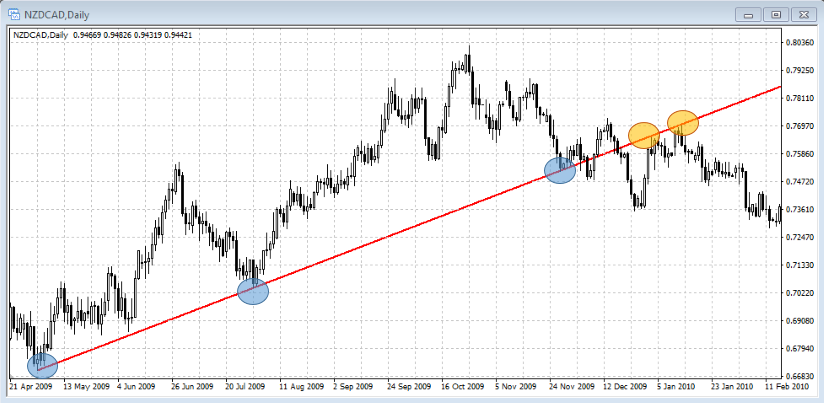Click the chart icon in the title bar
This screenshot has height=404, width=824.
(12, 13)
